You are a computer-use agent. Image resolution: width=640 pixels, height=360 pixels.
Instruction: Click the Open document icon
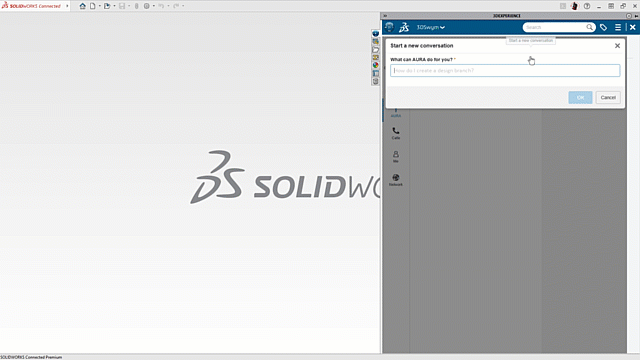(107, 6)
